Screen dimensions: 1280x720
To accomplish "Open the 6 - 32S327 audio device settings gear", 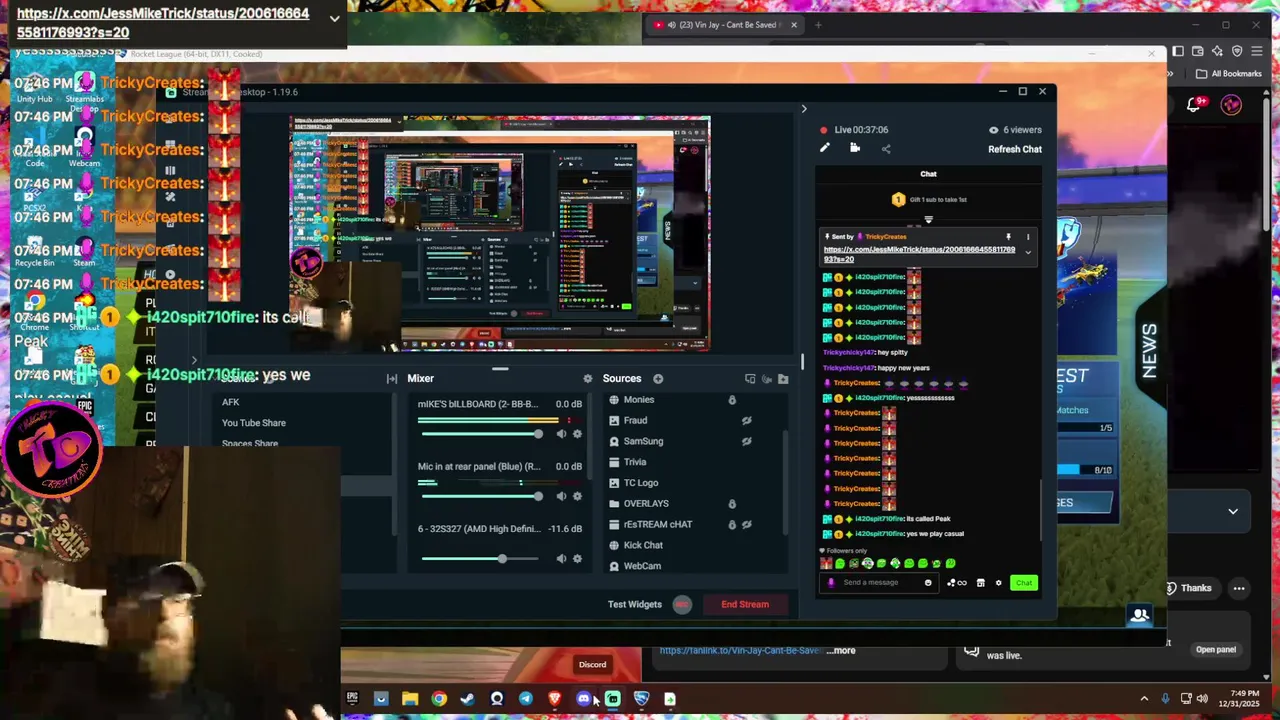I will click(577, 559).
